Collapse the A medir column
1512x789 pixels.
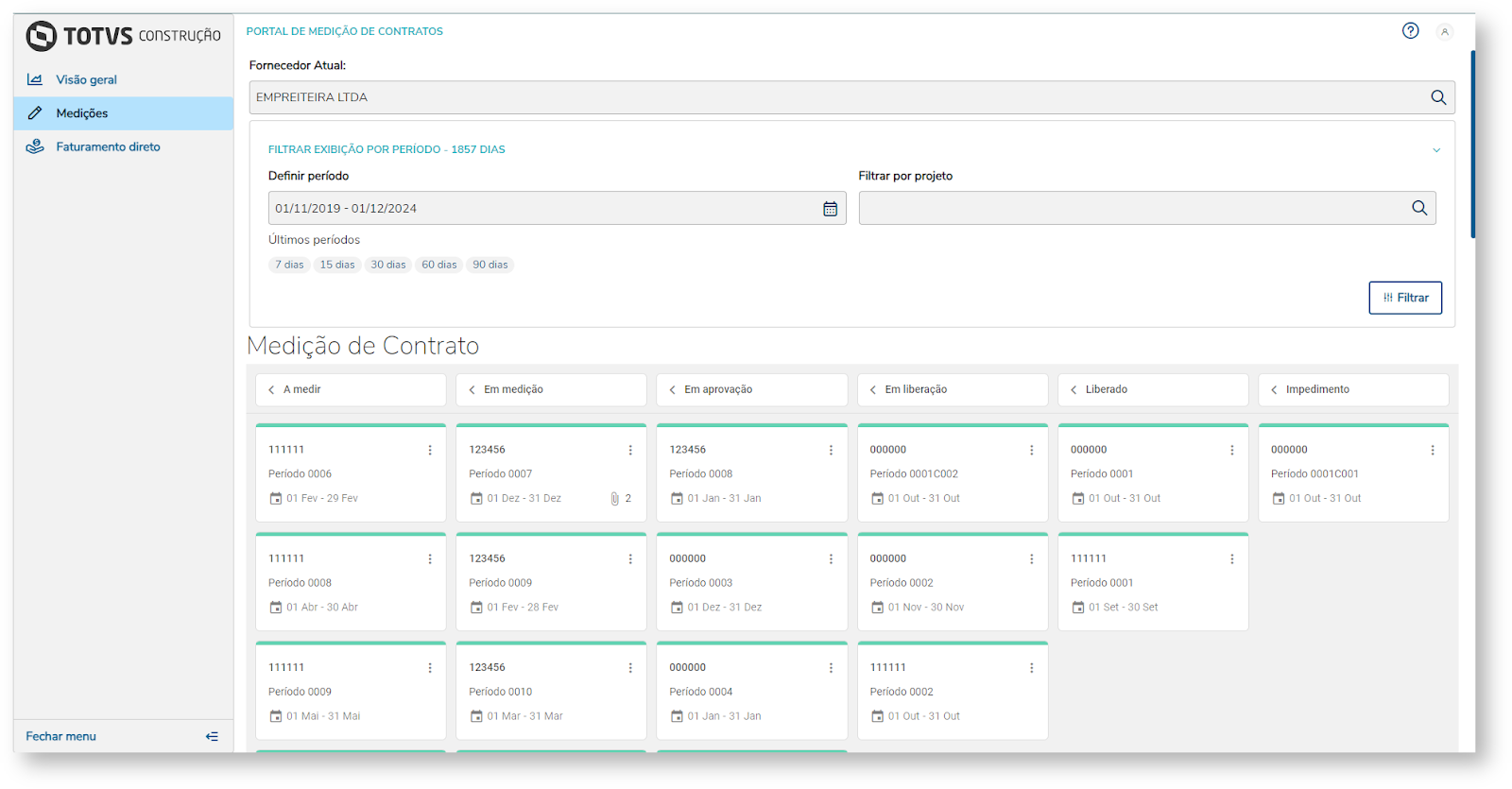pyautogui.click(x=271, y=390)
